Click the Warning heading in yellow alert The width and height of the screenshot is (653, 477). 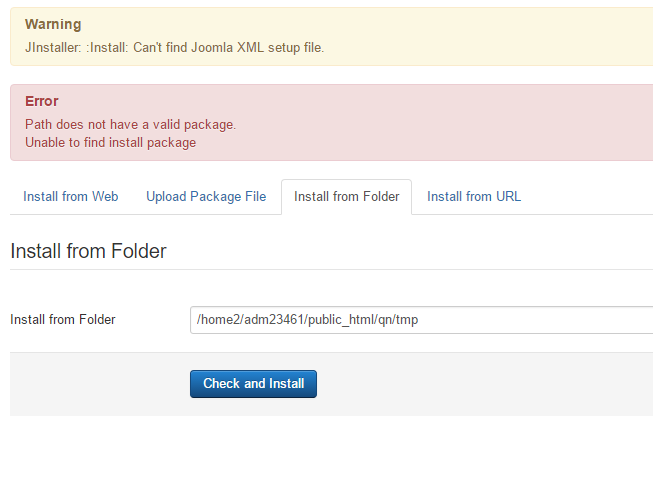53,24
